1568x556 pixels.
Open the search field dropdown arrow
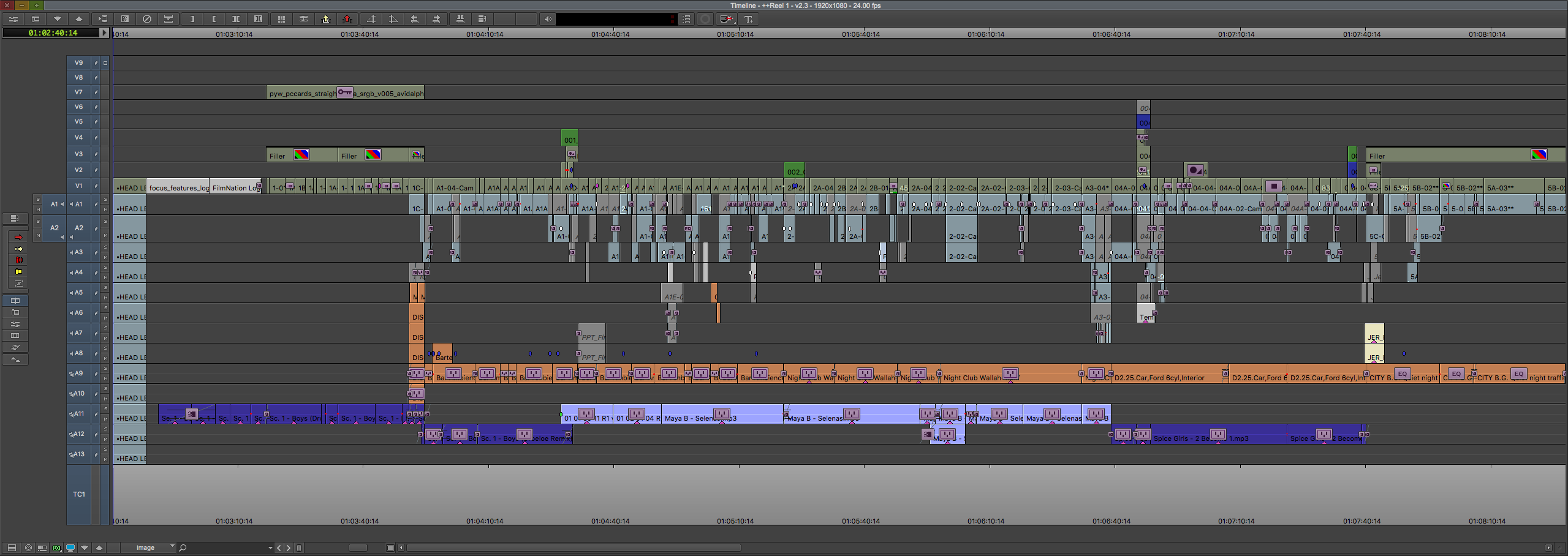(x=270, y=548)
